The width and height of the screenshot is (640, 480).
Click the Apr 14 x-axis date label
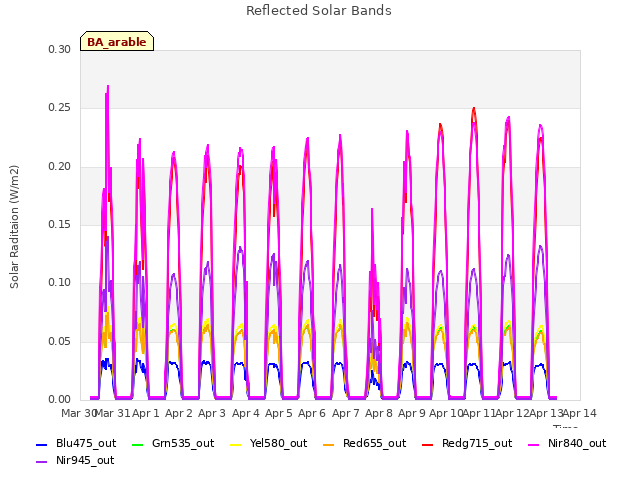point(580,413)
